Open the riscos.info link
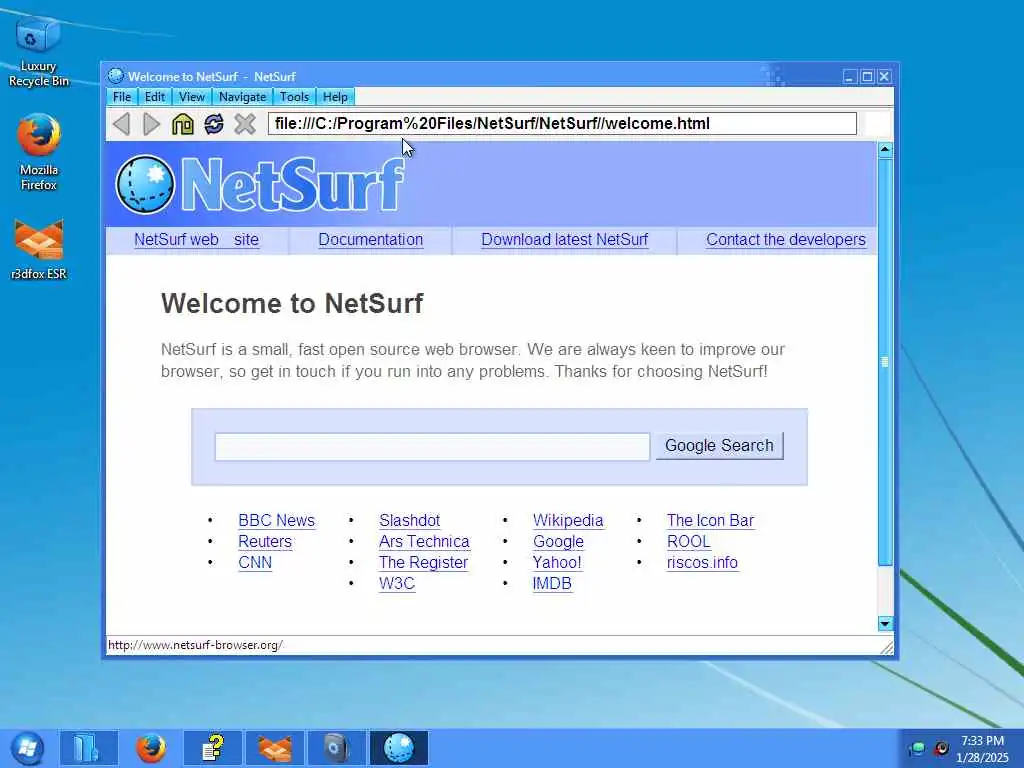The width and height of the screenshot is (1024, 768). click(x=702, y=562)
